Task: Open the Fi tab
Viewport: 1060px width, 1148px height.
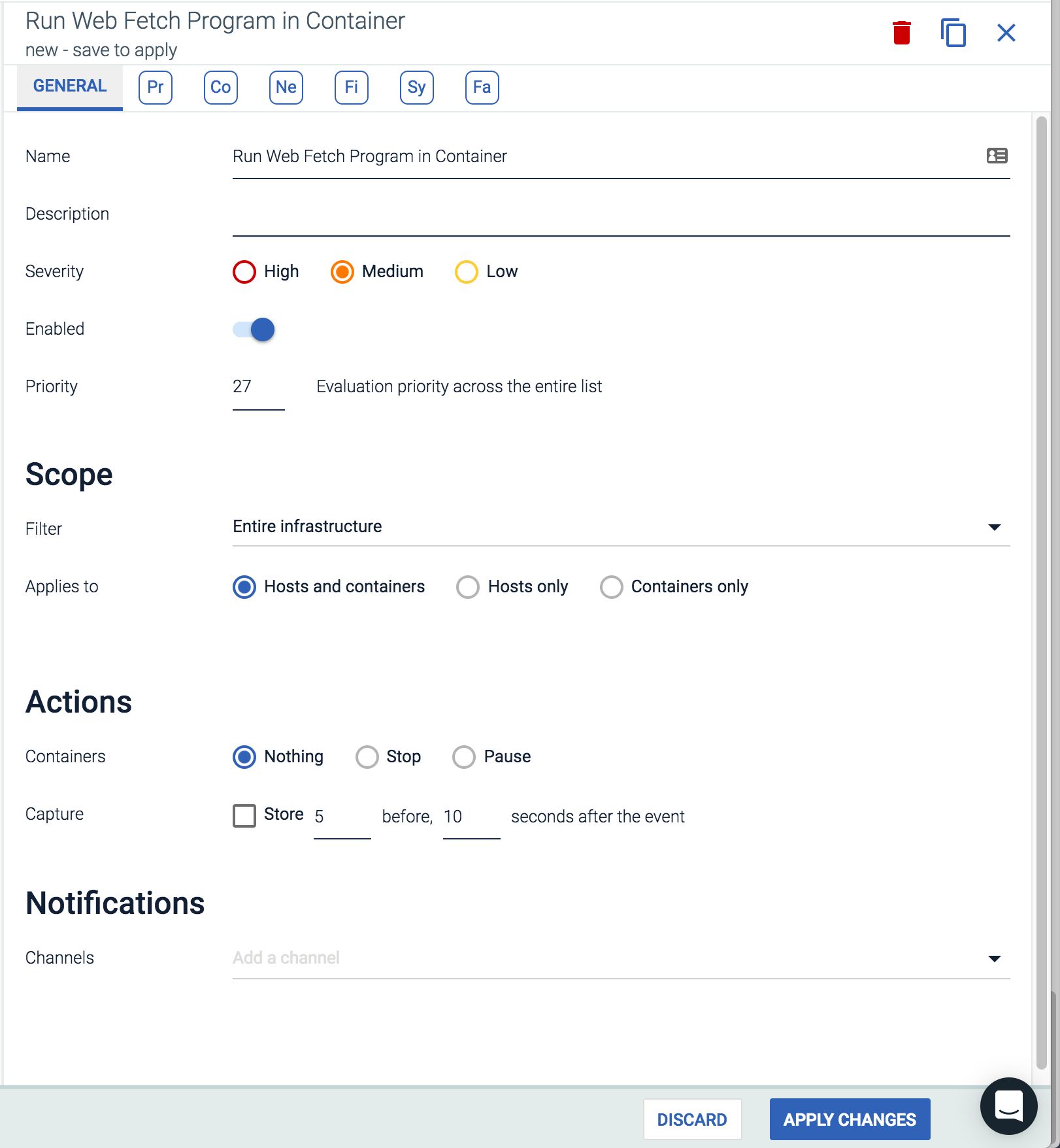Action: tap(352, 88)
